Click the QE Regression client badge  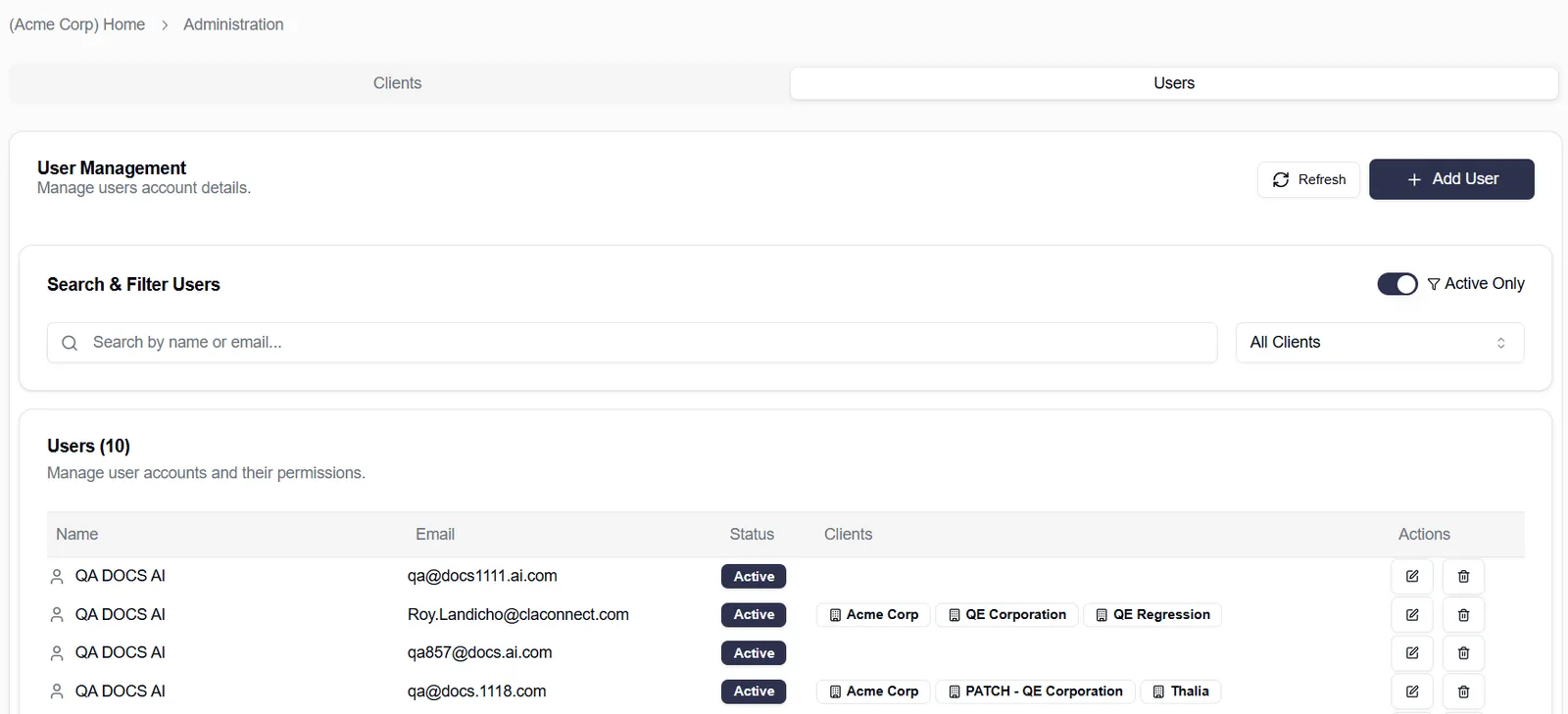[1152, 615]
